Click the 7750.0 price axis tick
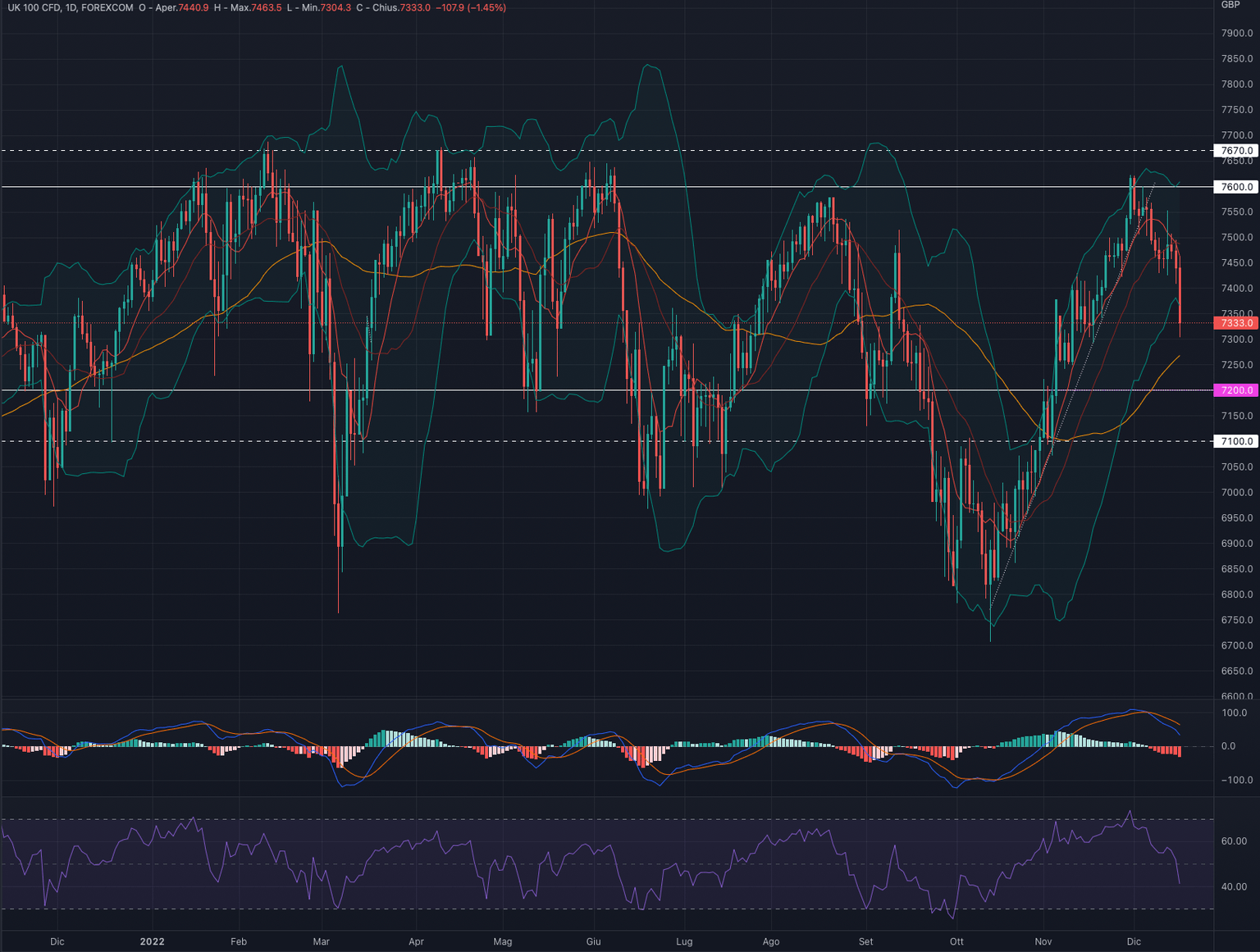1260x952 pixels. (1237, 110)
